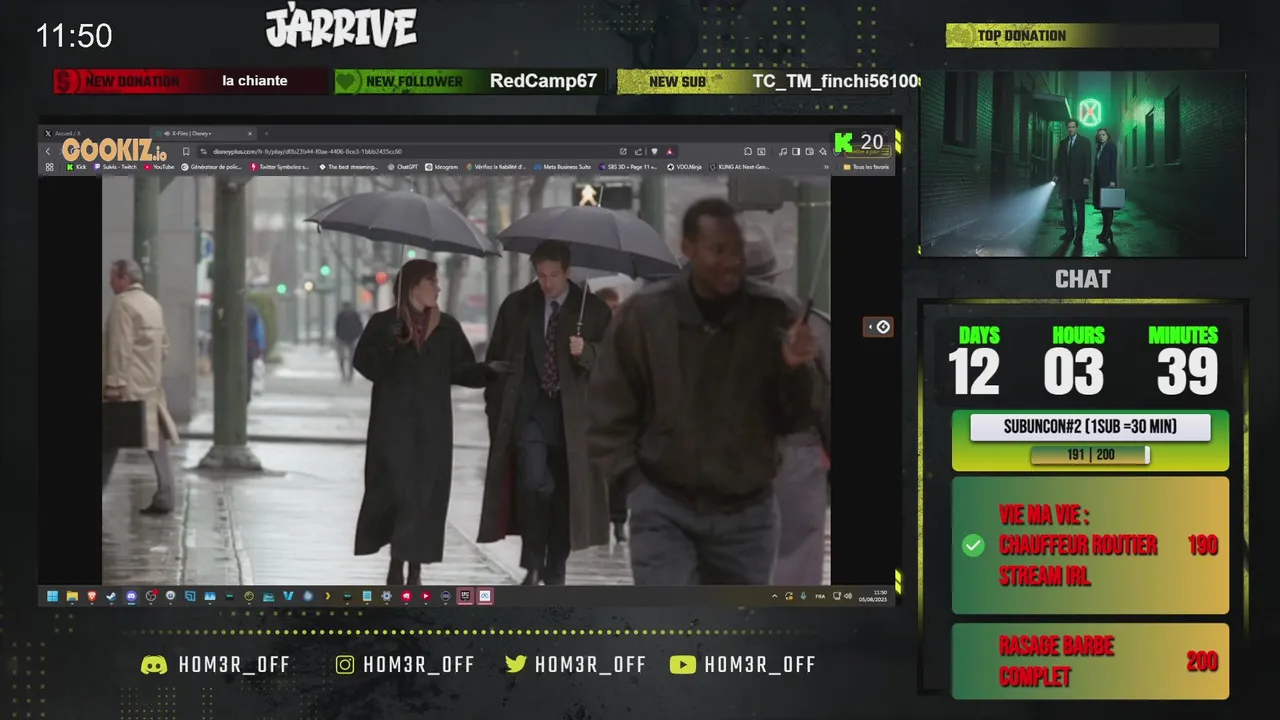Open the Windows Start menu
Viewport: 1280px width, 720px height.
(52, 596)
